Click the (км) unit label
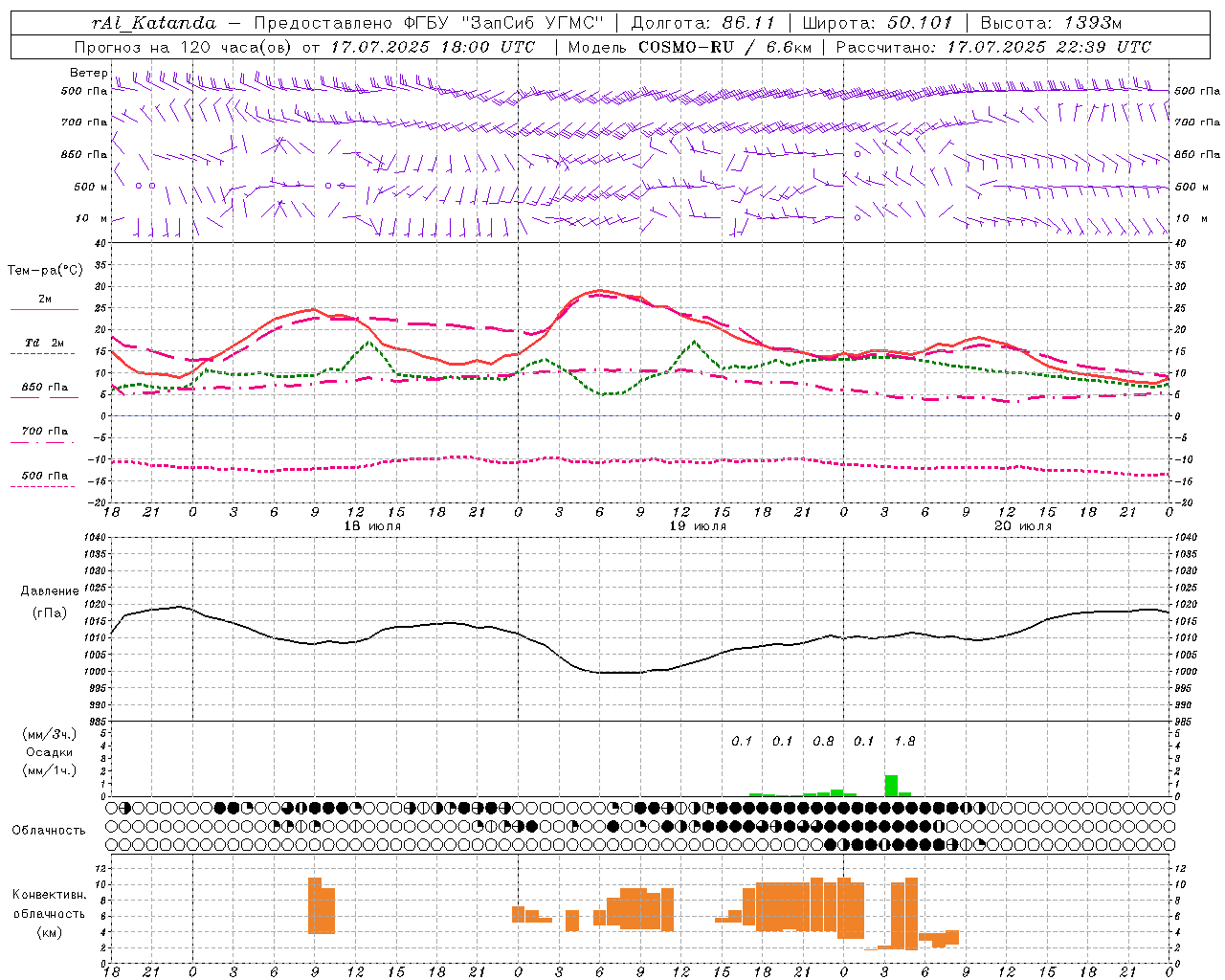The height and width of the screenshot is (980, 1225). pyautogui.click(x=50, y=931)
